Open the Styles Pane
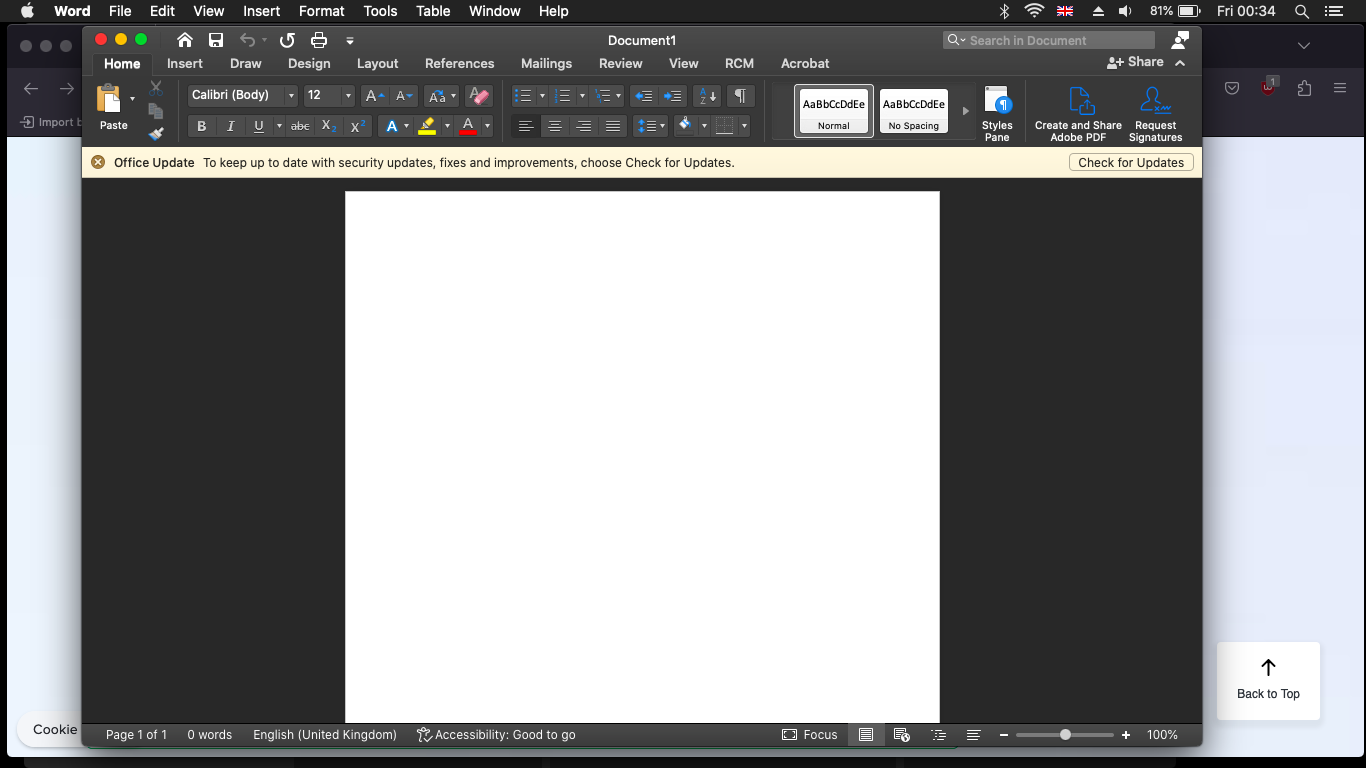 click(x=997, y=113)
